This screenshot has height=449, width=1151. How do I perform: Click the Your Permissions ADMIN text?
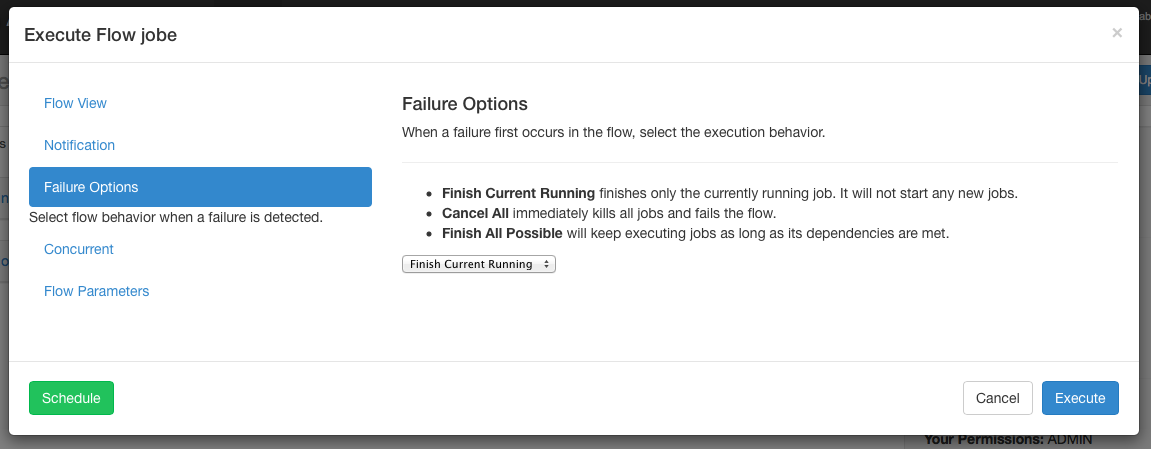click(x=1008, y=439)
